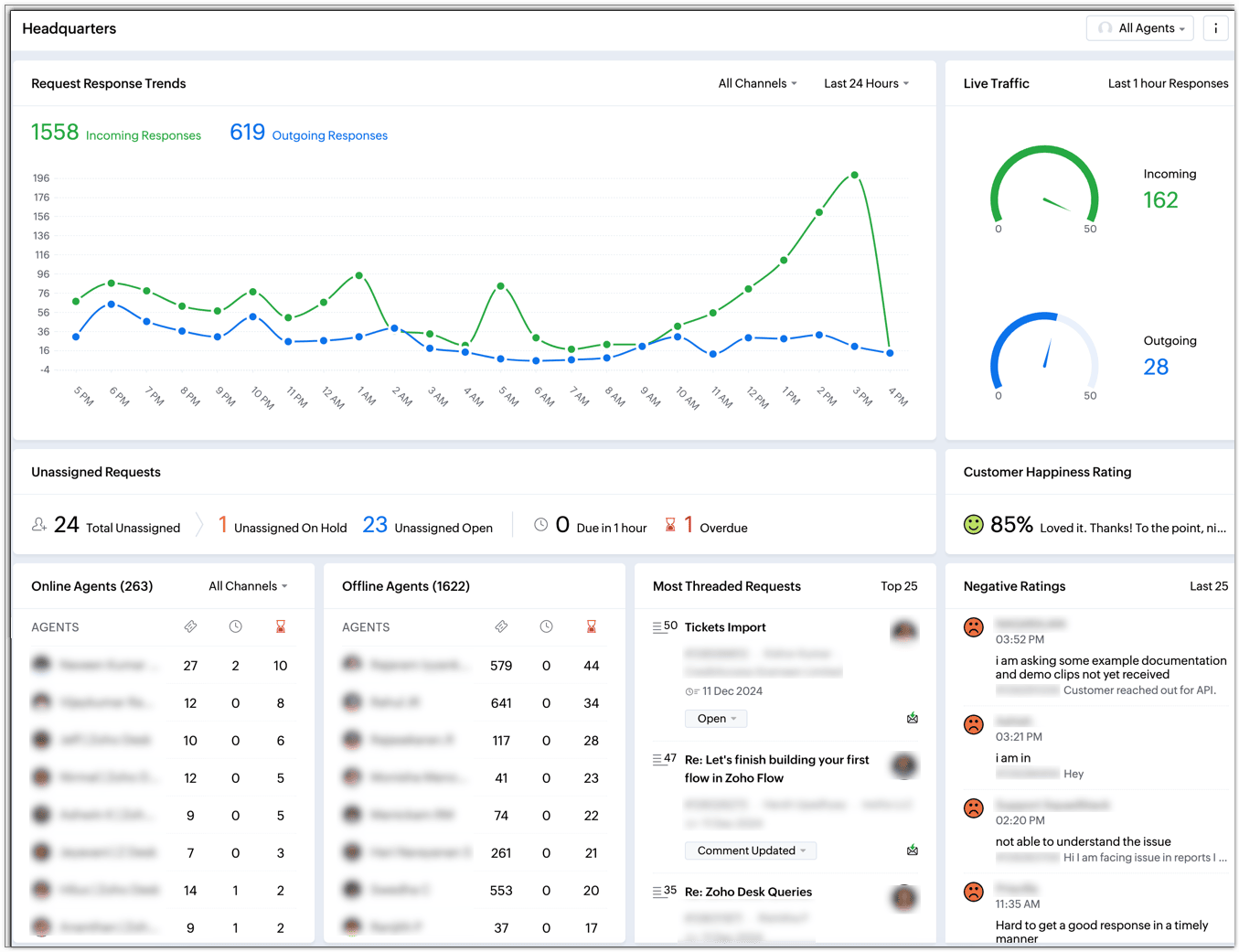Open the Comment Updated status dropdown
The image size is (1239, 952).
[x=751, y=850]
